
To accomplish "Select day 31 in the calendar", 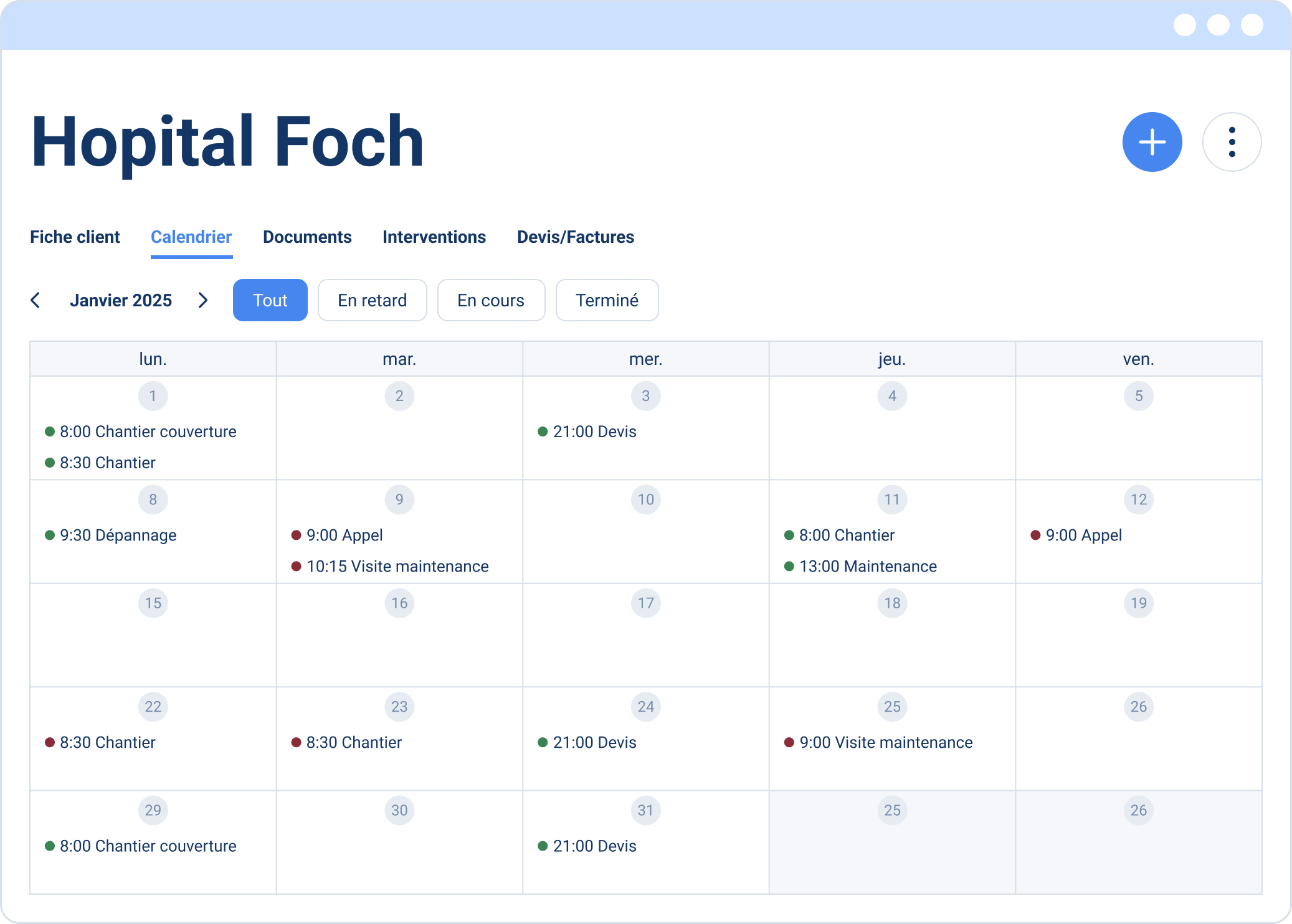I will (x=646, y=810).
